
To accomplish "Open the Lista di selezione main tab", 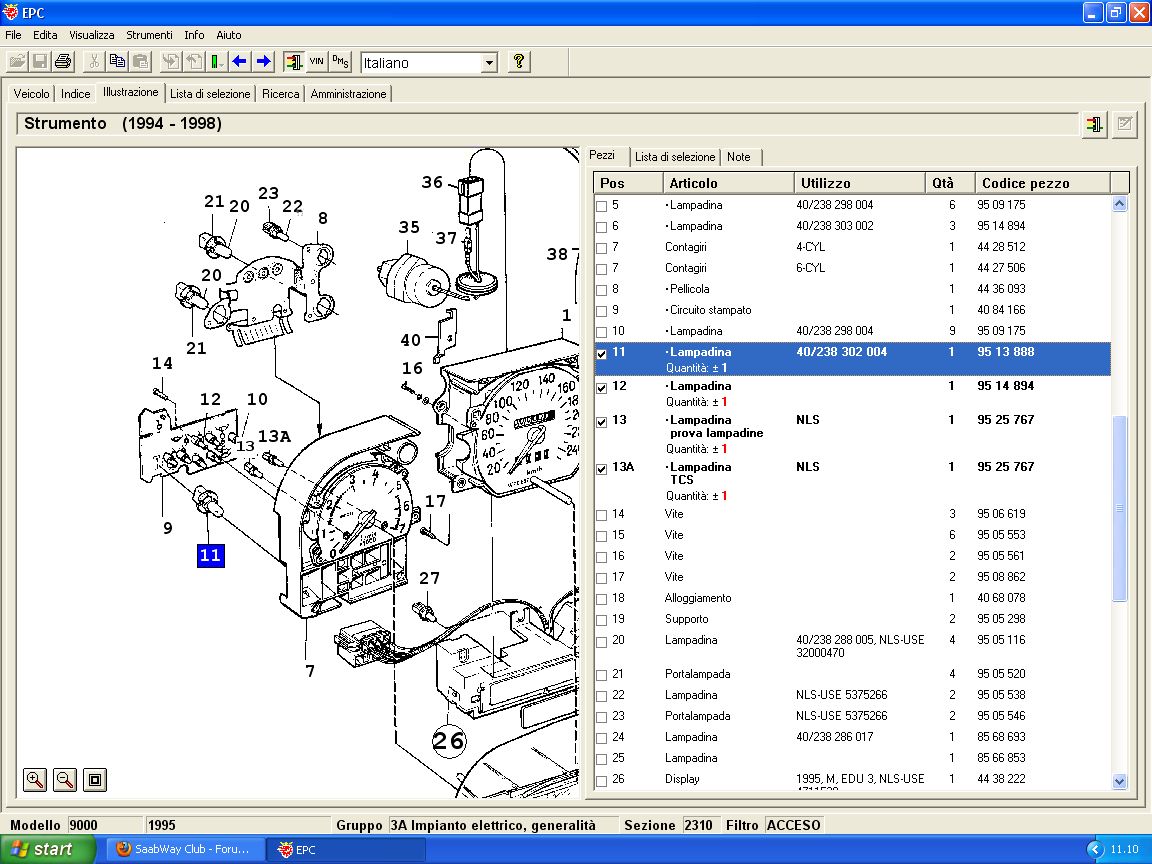I will [x=210, y=94].
